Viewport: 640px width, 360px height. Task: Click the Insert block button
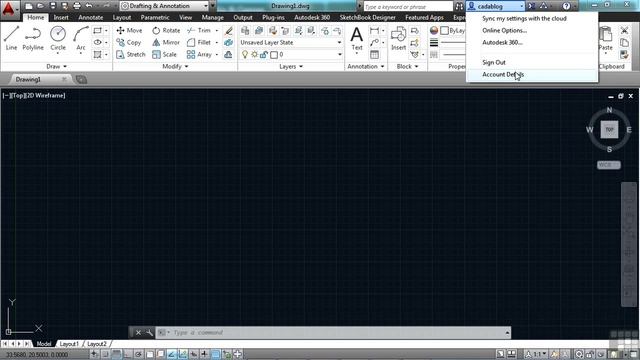(x=398, y=40)
